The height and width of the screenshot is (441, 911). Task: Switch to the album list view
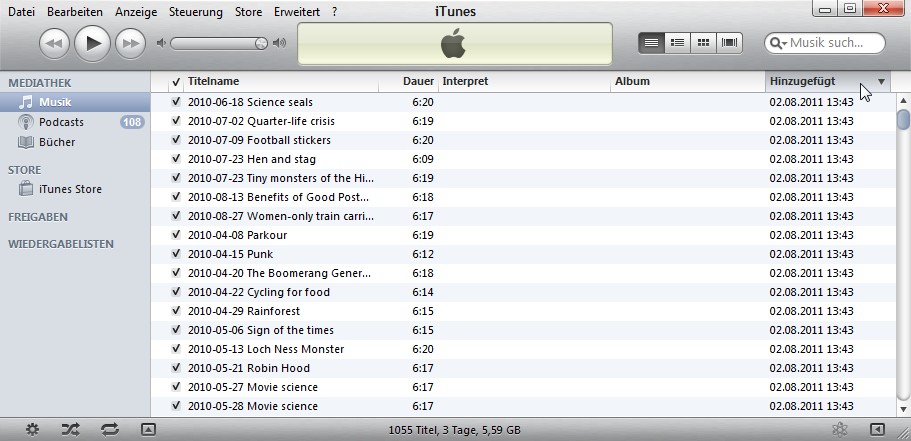[x=677, y=42]
